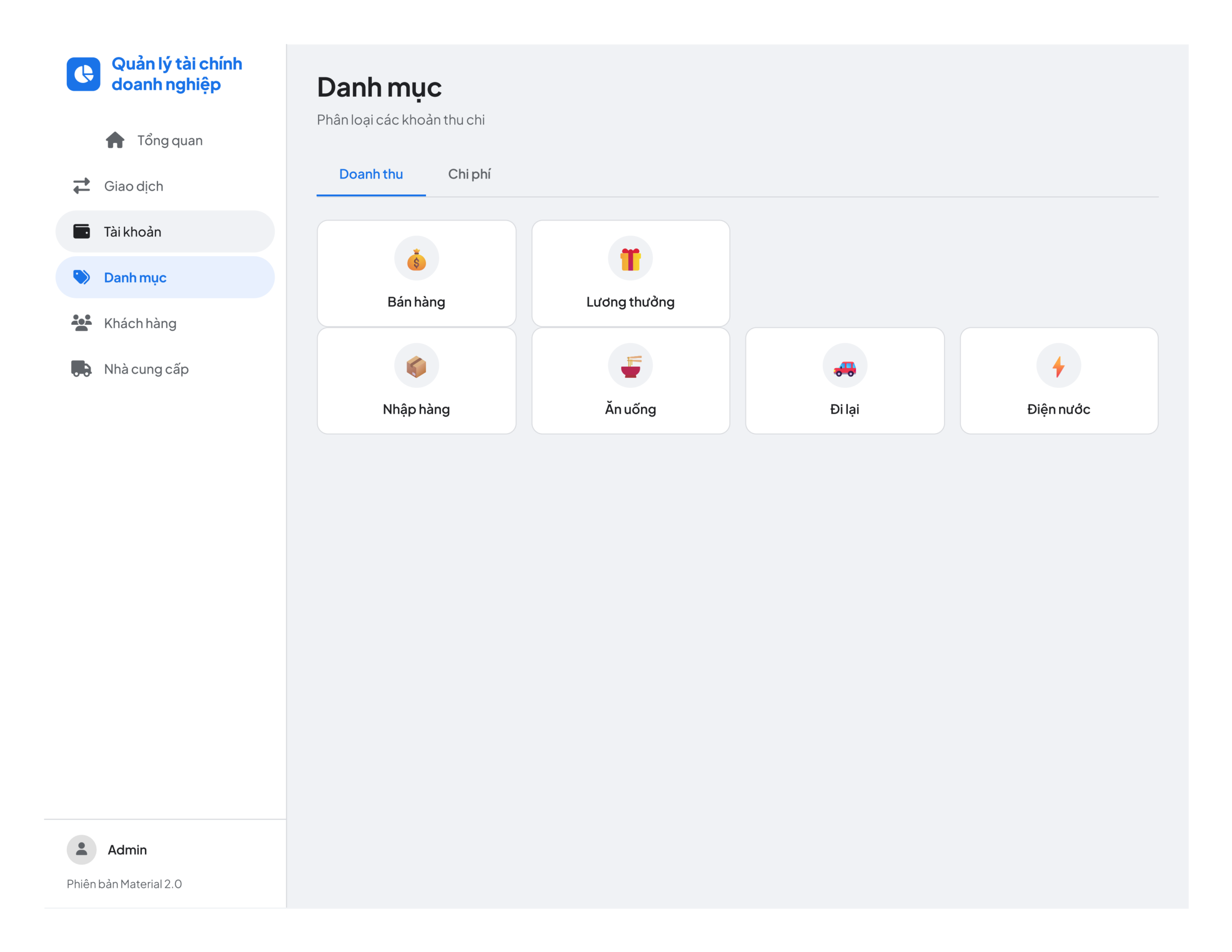Go to Khách hàng in the sidebar

pos(165,323)
